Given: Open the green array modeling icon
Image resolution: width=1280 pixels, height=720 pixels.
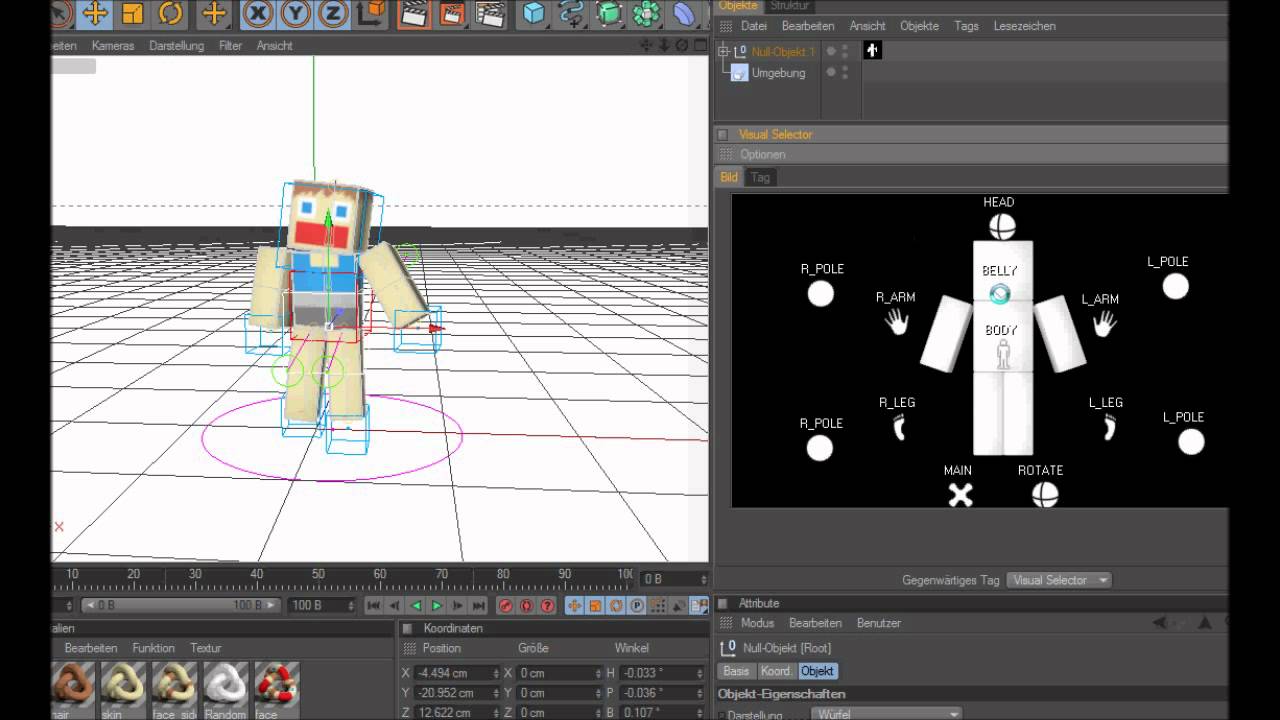Looking at the screenshot, I should pyautogui.click(x=646, y=13).
